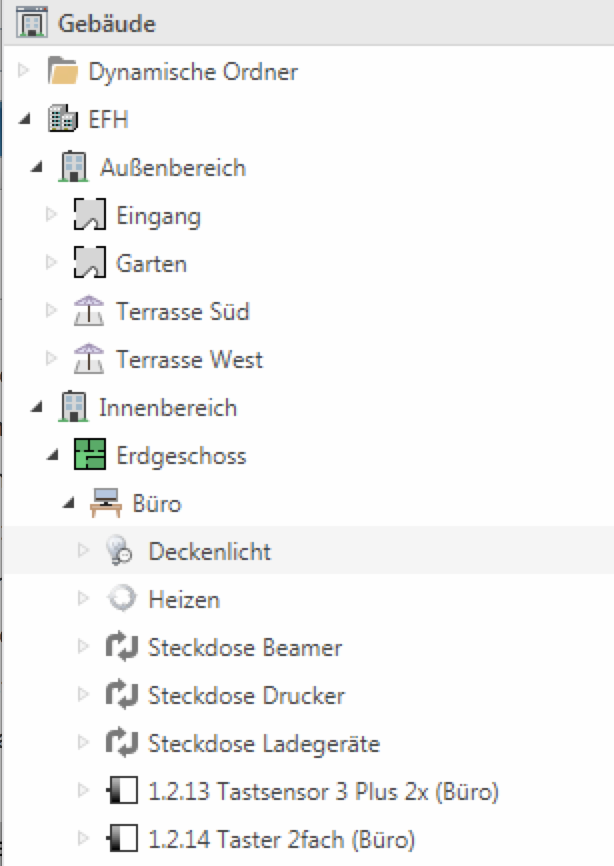614x866 pixels.
Task: Expand the Steckdose Drucker function
Action: tap(84, 696)
